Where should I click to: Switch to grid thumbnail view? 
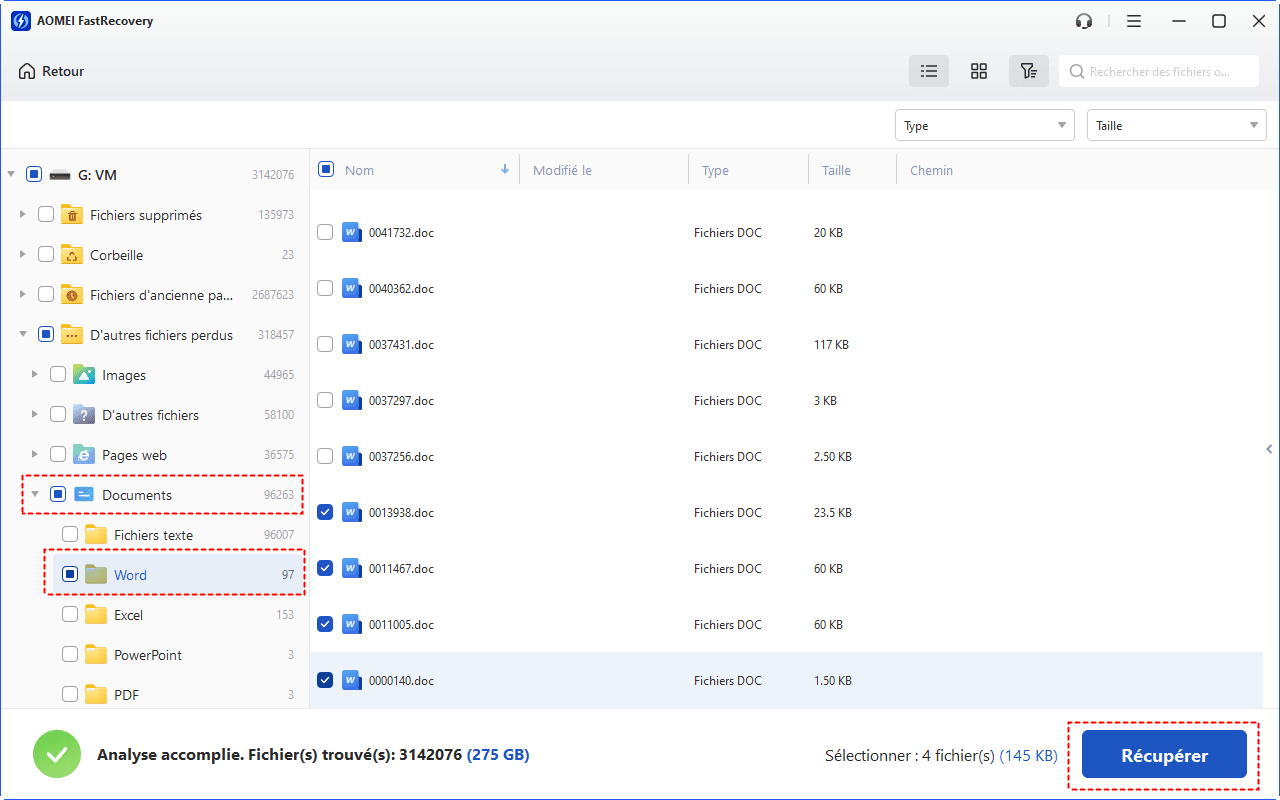pos(979,71)
